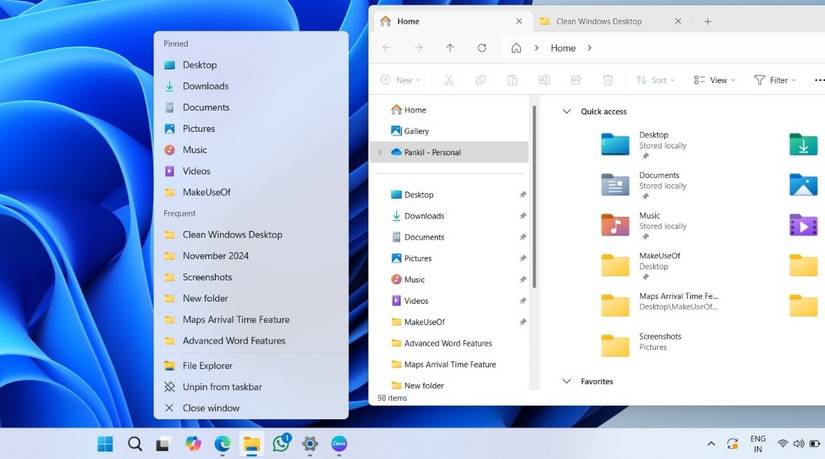The width and height of the screenshot is (825, 459).
Task: Click the Copy toolbar icon
Action: click(480, 80)
